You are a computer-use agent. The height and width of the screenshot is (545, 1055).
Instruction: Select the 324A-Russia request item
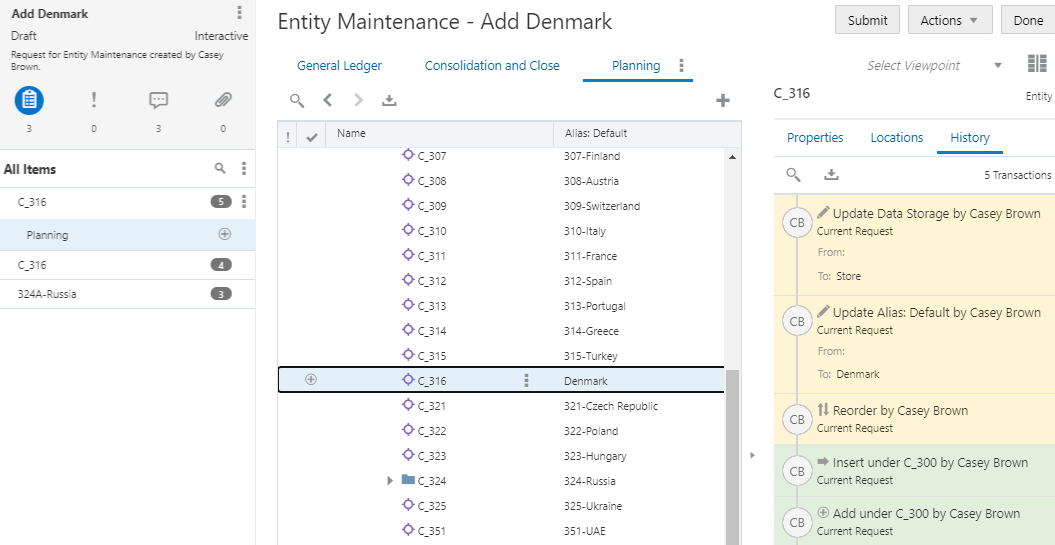[x=50, y=294]
